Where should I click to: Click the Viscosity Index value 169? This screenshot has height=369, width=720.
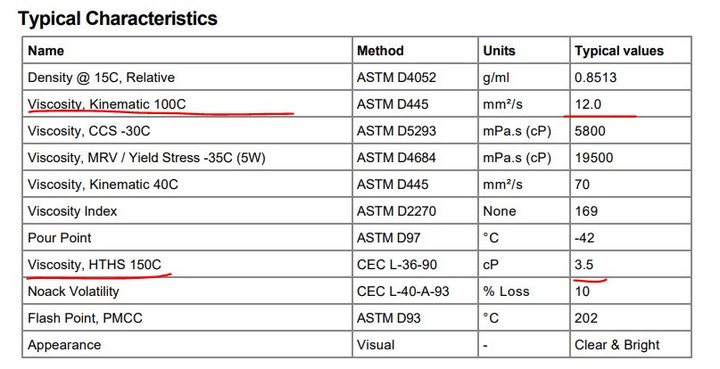pyautogui.click(x=586, y=211)
